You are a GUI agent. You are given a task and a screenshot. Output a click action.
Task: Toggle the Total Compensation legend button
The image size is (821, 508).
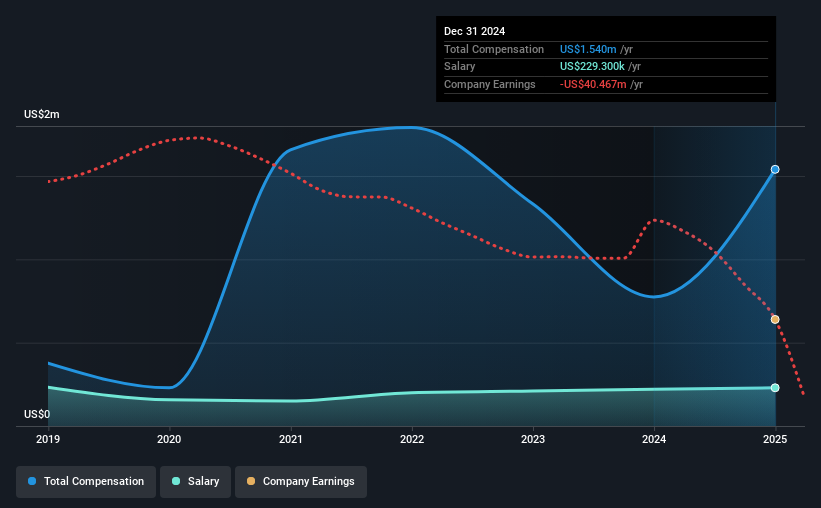(x=86, y=481)
